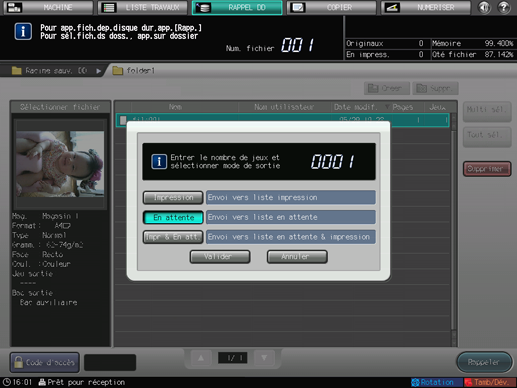Image resolution: width=517 pixels, height=388 pixels.
Task: Enable Multi sél. mode
Action: point(487,111)
